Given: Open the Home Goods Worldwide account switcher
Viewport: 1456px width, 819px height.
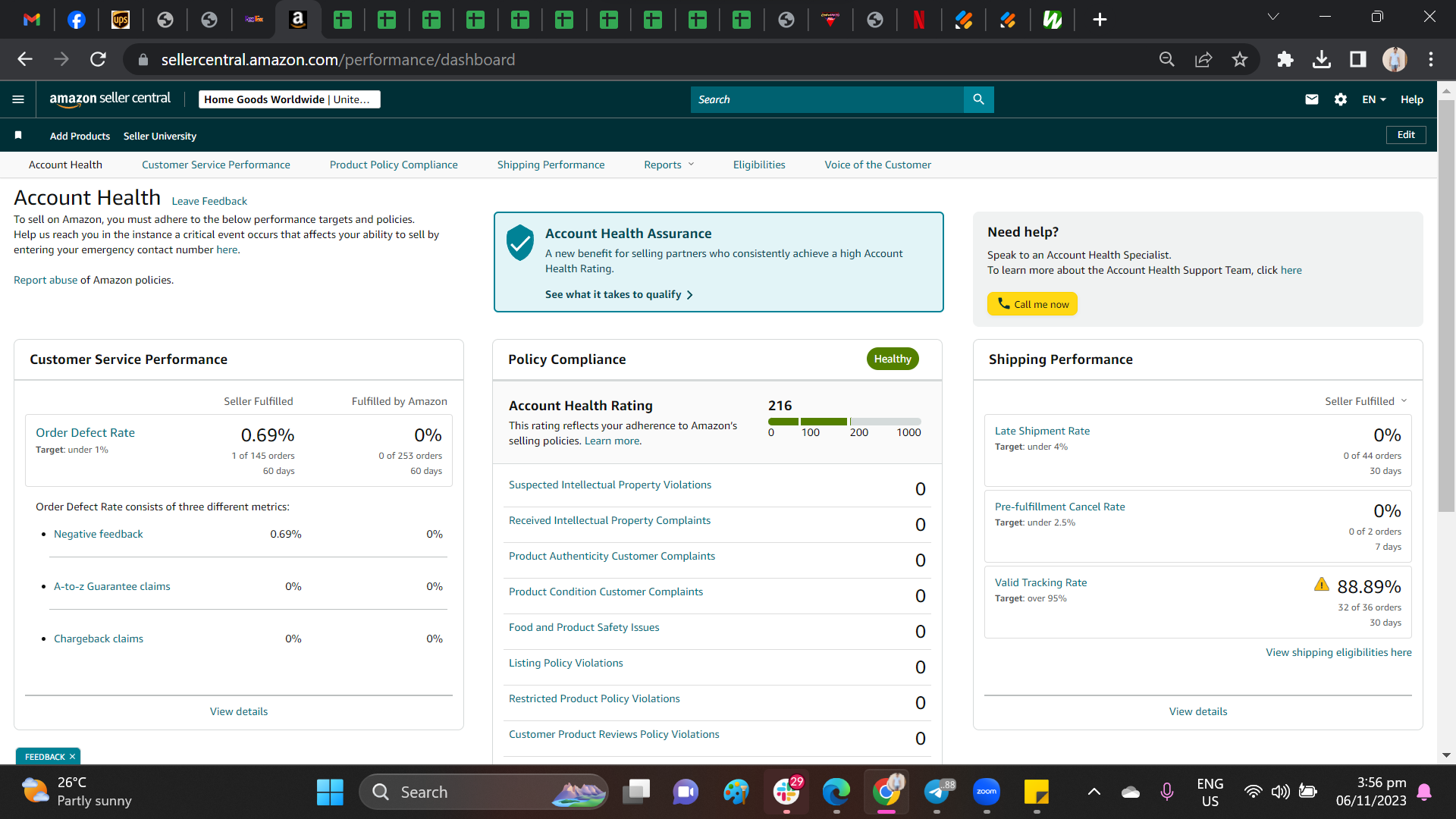Looking at the screenshot, I should point(289,99).
